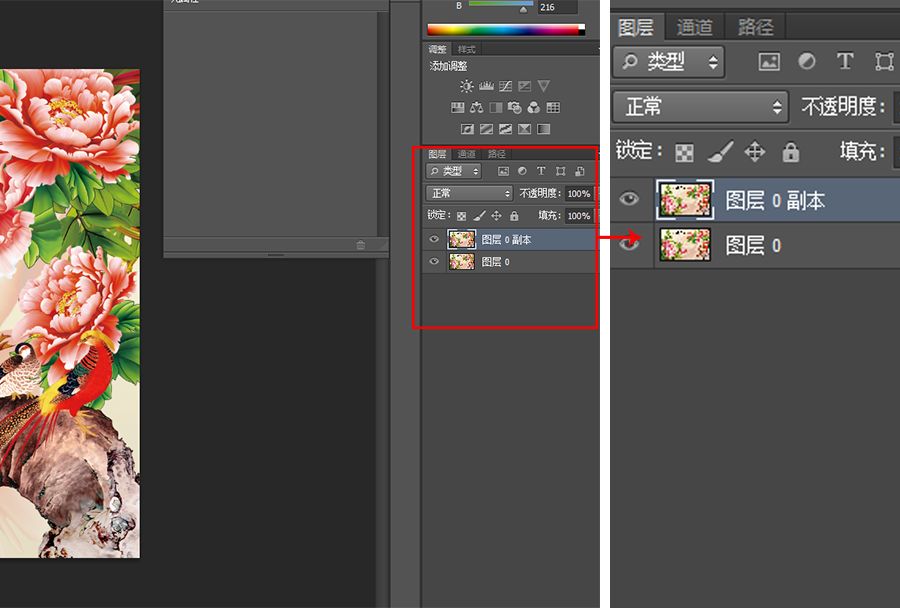Screen dimensions: 900x608
Task: Add a Channel Mixer adjustment (three circles)
Action: [534, 107]
